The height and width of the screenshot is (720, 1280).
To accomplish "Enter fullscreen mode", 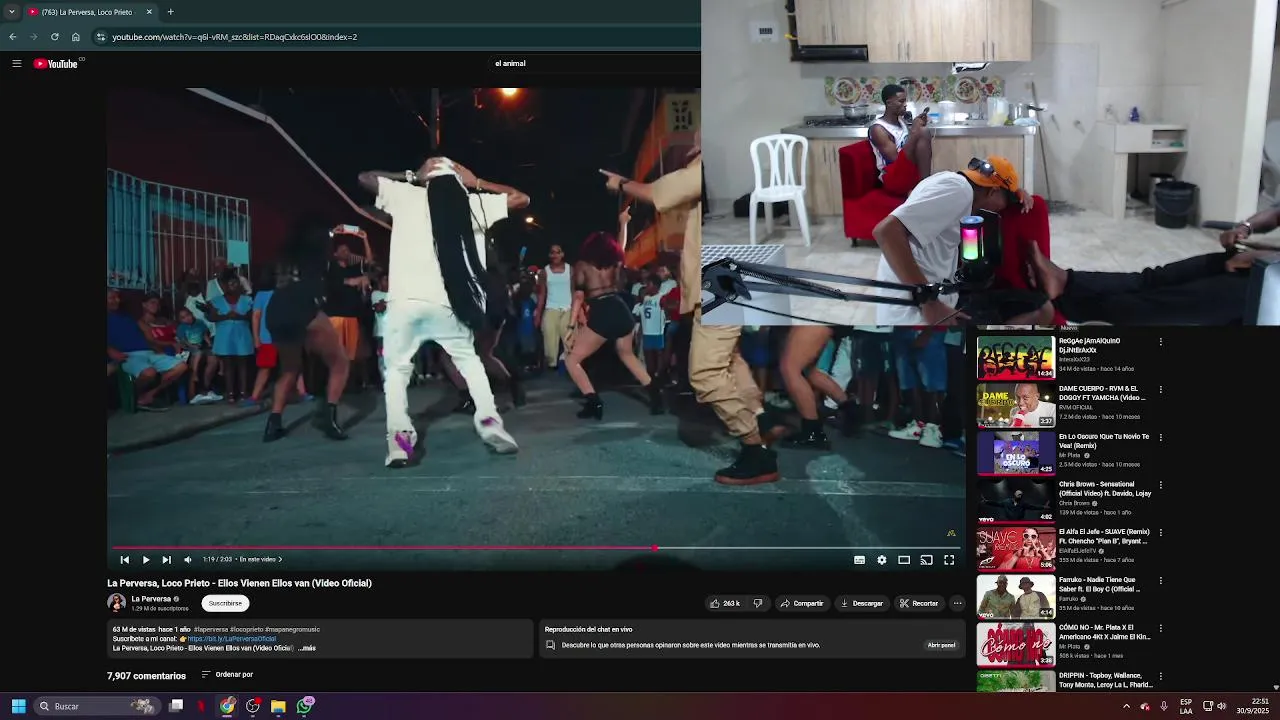I will tap(949, 560).
